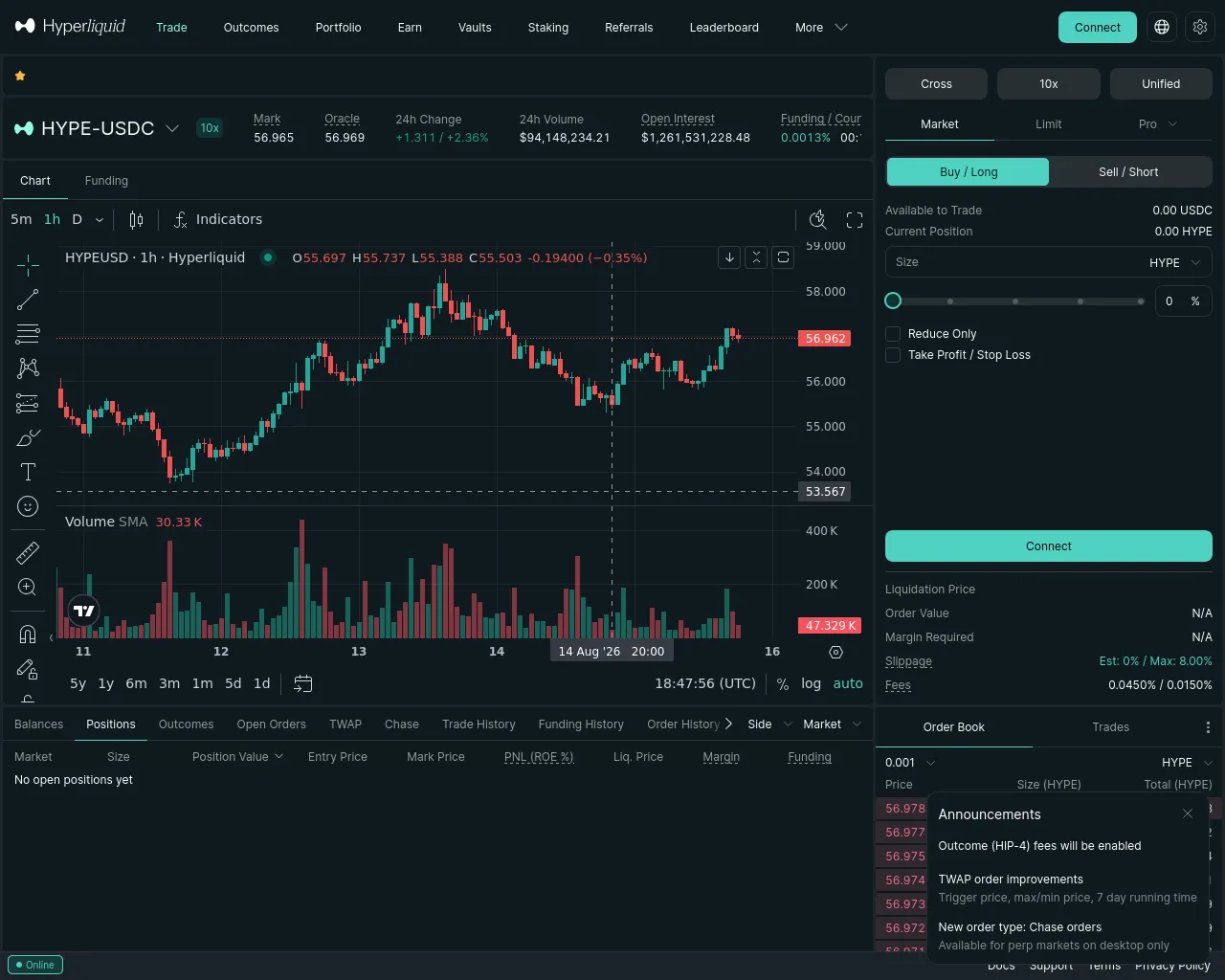Open the candlestick chart type selector
This screenshot has width=1225, height=980.
click(x=137, y=220)
